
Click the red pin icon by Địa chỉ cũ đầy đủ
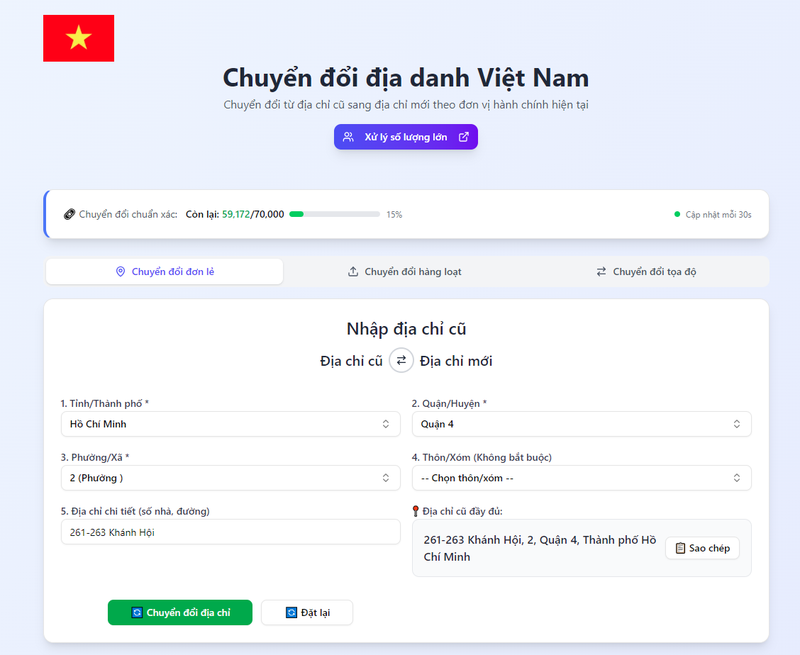pyautogui.click(x=415, y=511)
